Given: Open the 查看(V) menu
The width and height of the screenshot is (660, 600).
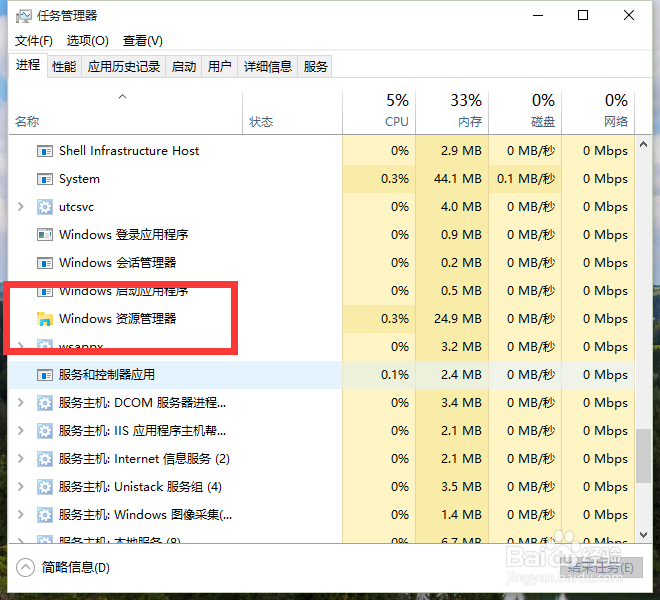Looking at the screenshot, I should tap(142, 41).
